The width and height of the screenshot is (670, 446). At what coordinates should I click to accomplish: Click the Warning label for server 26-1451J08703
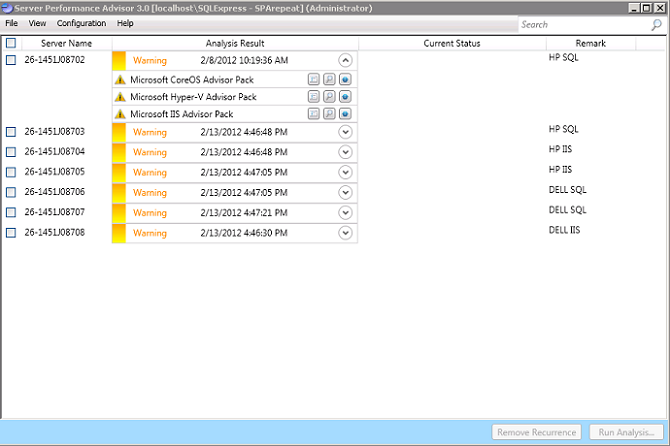pos(150,132)
